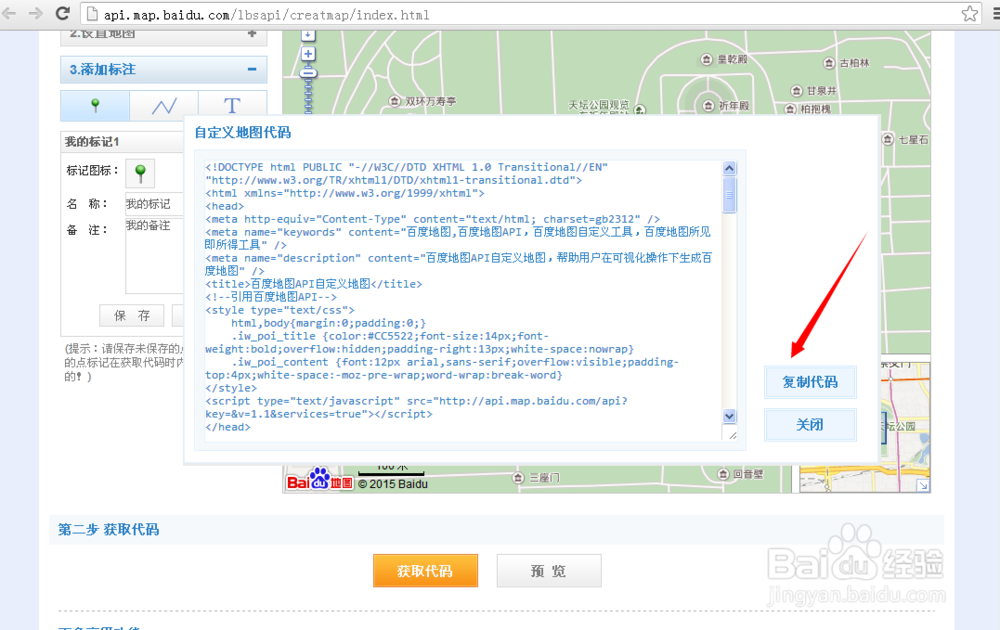The height and width of the screenshot is (630, 1000).
Task: Click the code scrollbar thumb
Action: pos(730,194)
